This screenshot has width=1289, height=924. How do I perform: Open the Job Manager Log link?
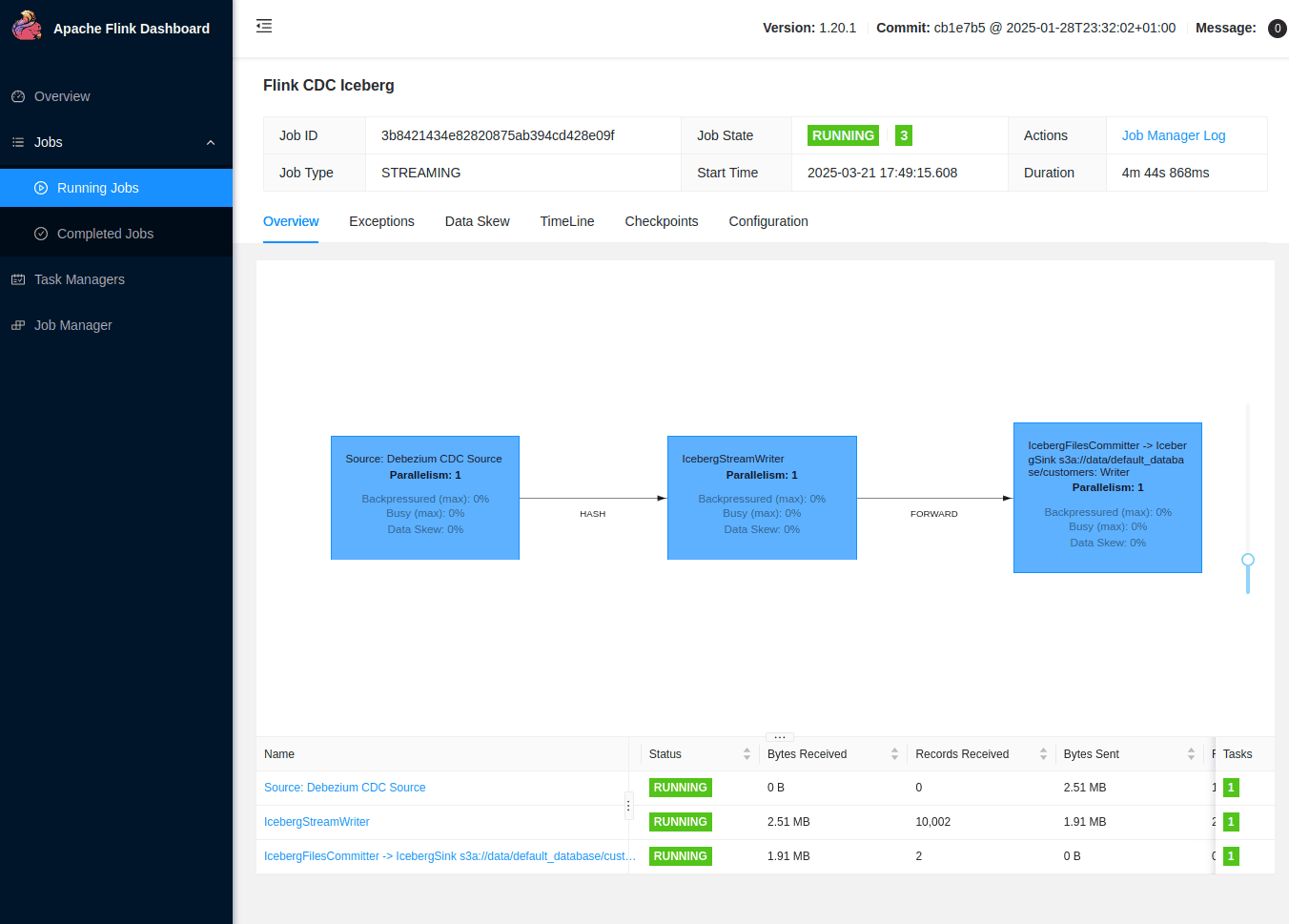tap(1174, 135)
